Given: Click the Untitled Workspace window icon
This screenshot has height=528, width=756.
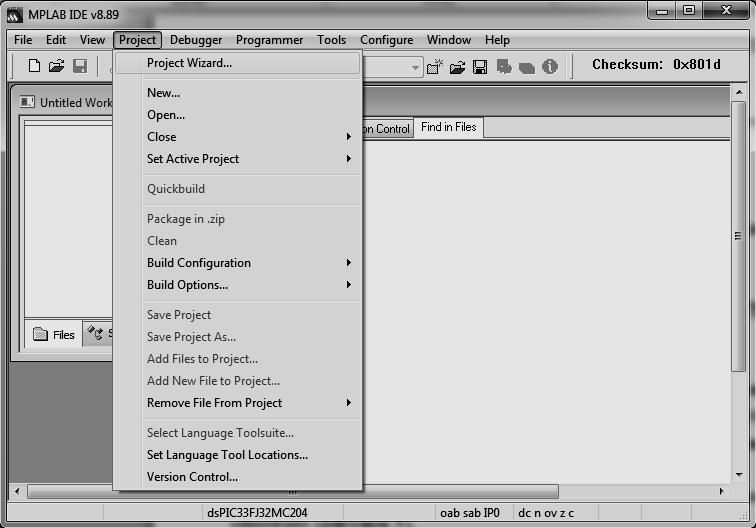Looking at the screenshot, I should [27, 102].
